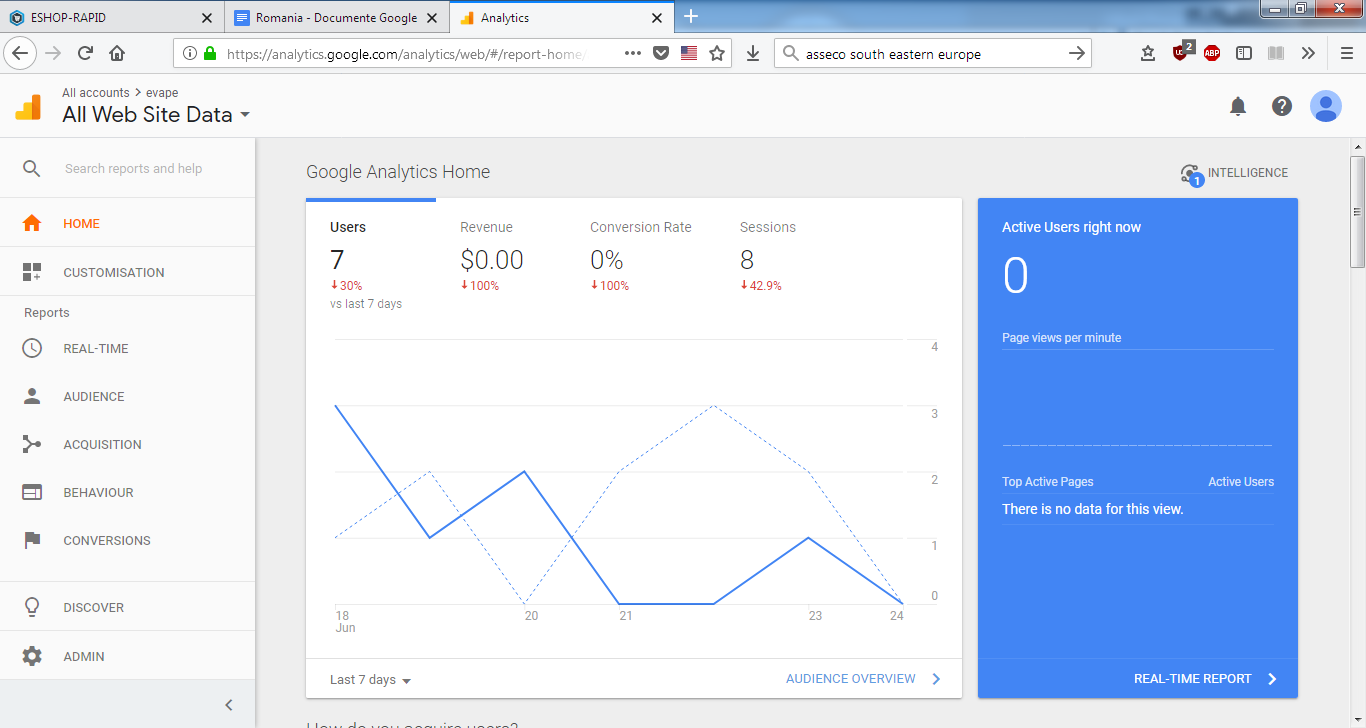Click the search magnifier icon in sidebar
The width and height of the screenshot is (1366, 728).
32,169
